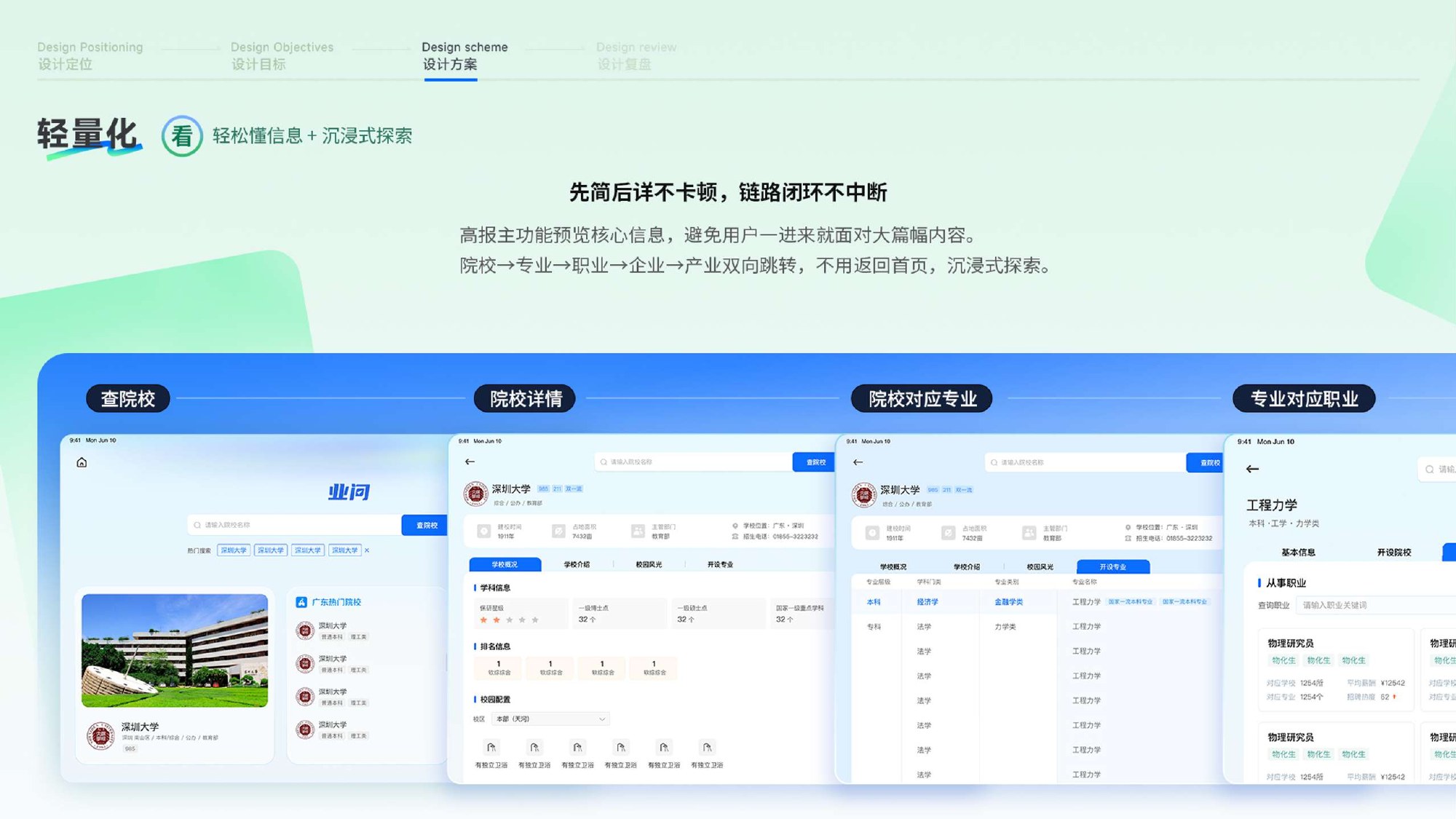
Task: Click 主管部门 icon in 院校详情 screen
Action: coord(638,531)
